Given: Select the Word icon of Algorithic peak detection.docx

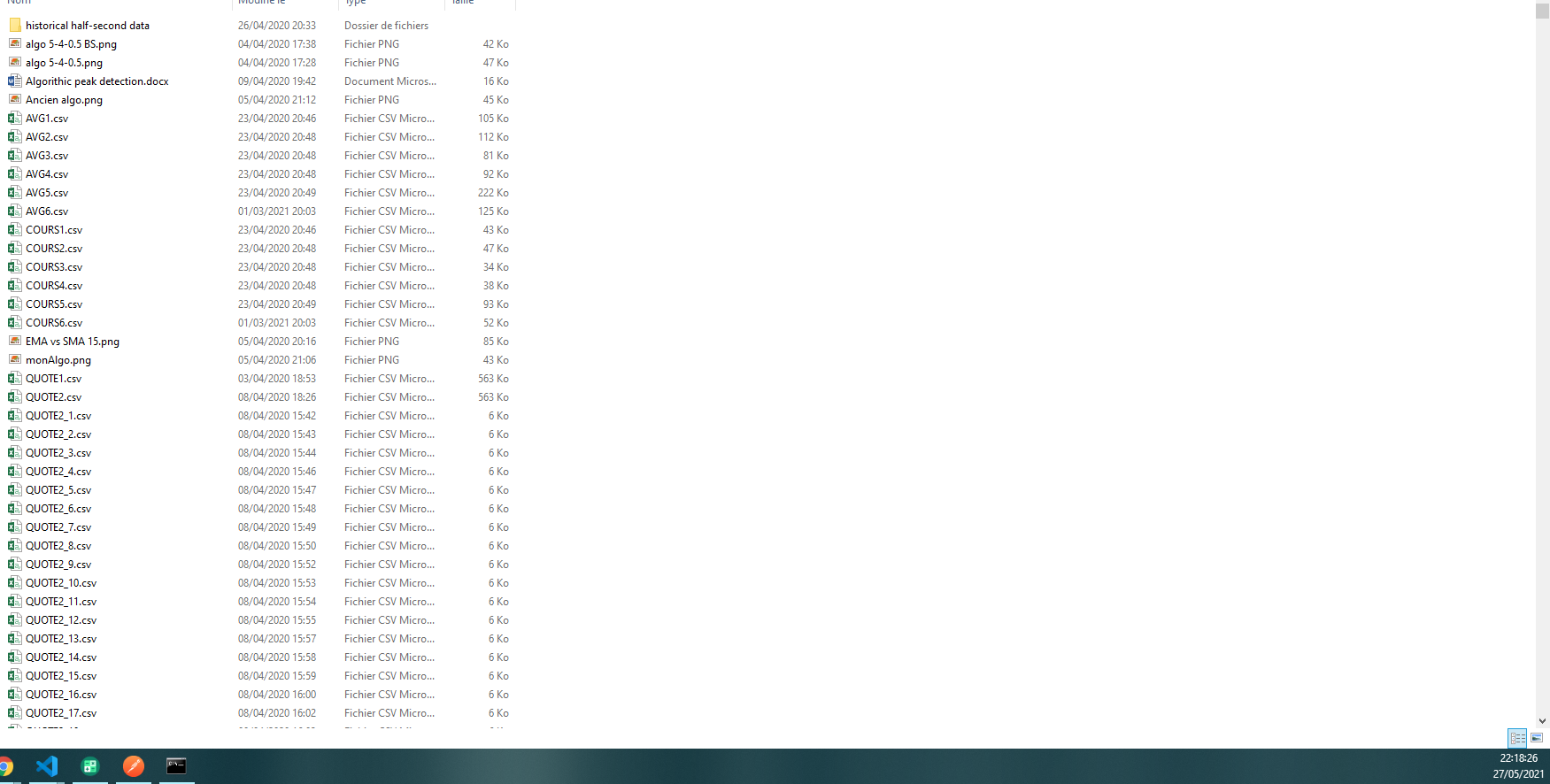Looking at the screenshot, I should coord(15,81).
